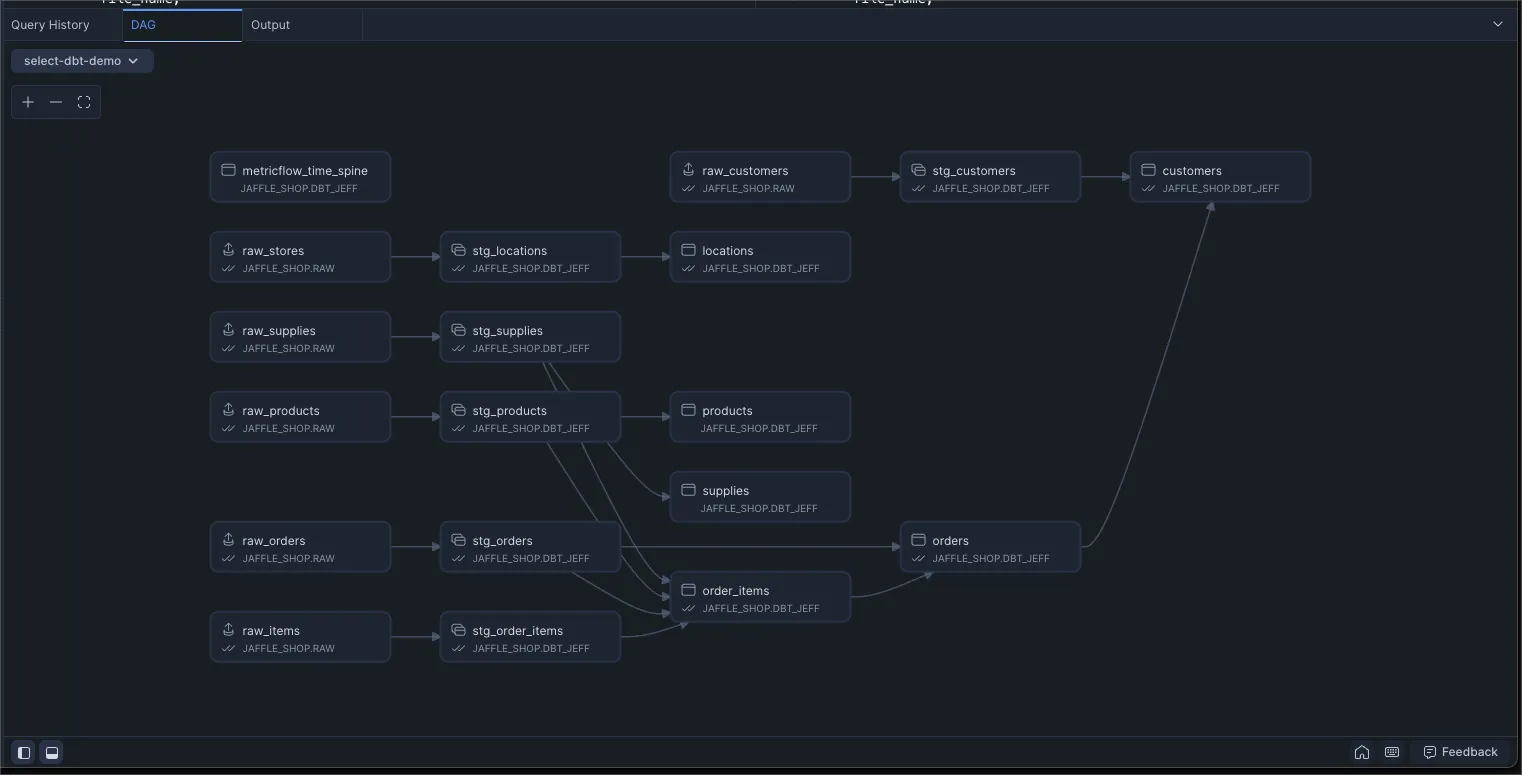The width and height of the screenshot is (1522, 775).
Task: Toggle the left sidebar panel icon
Action: click(24, 752)
